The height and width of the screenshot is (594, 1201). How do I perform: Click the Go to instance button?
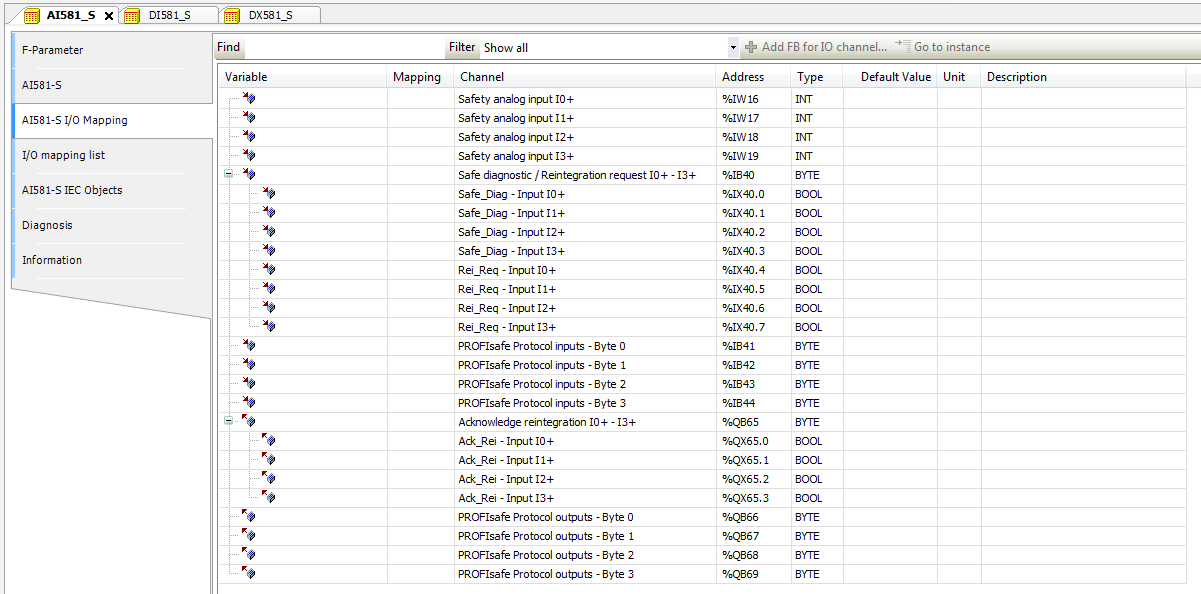942,47
